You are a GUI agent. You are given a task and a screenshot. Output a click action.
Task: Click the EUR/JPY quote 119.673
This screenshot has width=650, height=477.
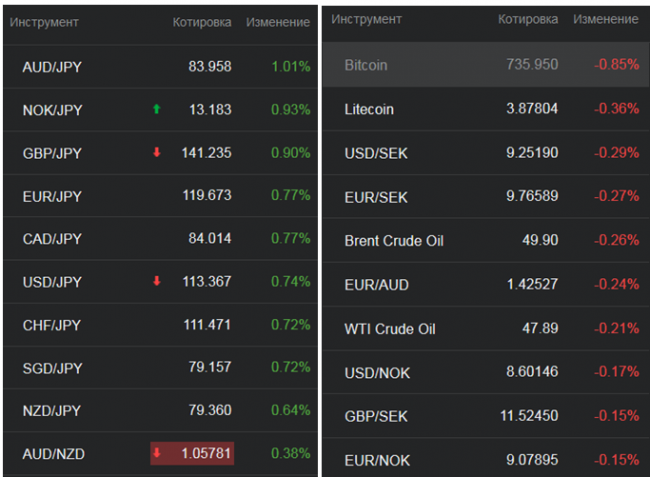click(209, 195)
